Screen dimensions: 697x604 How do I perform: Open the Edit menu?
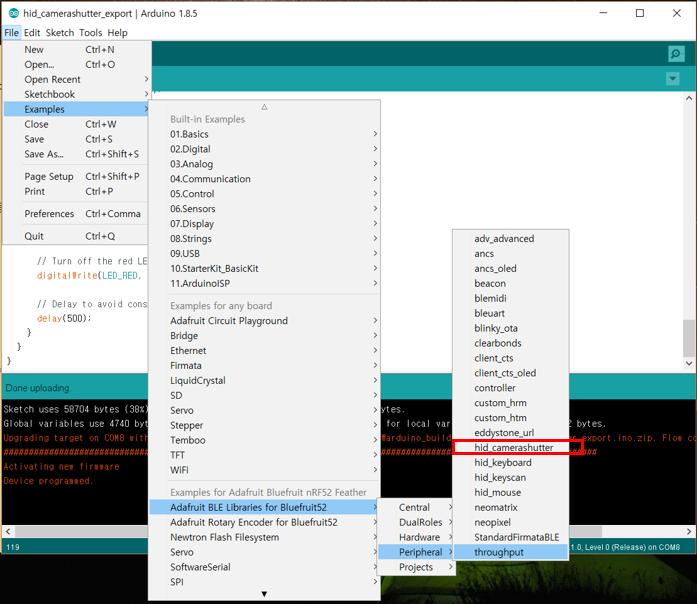tap(33, 33)
